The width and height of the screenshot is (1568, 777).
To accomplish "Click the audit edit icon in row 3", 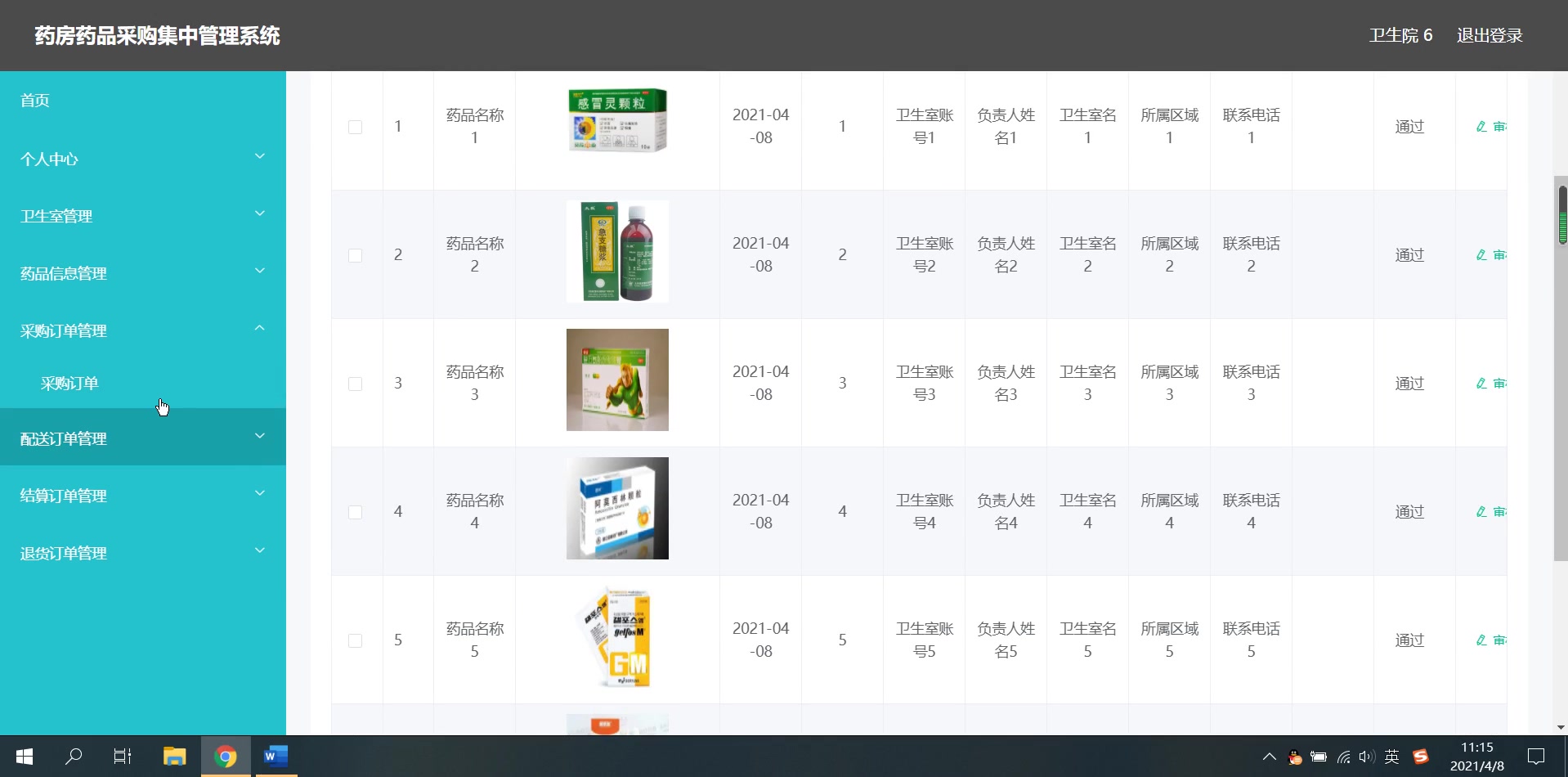I will (1481, 384).
